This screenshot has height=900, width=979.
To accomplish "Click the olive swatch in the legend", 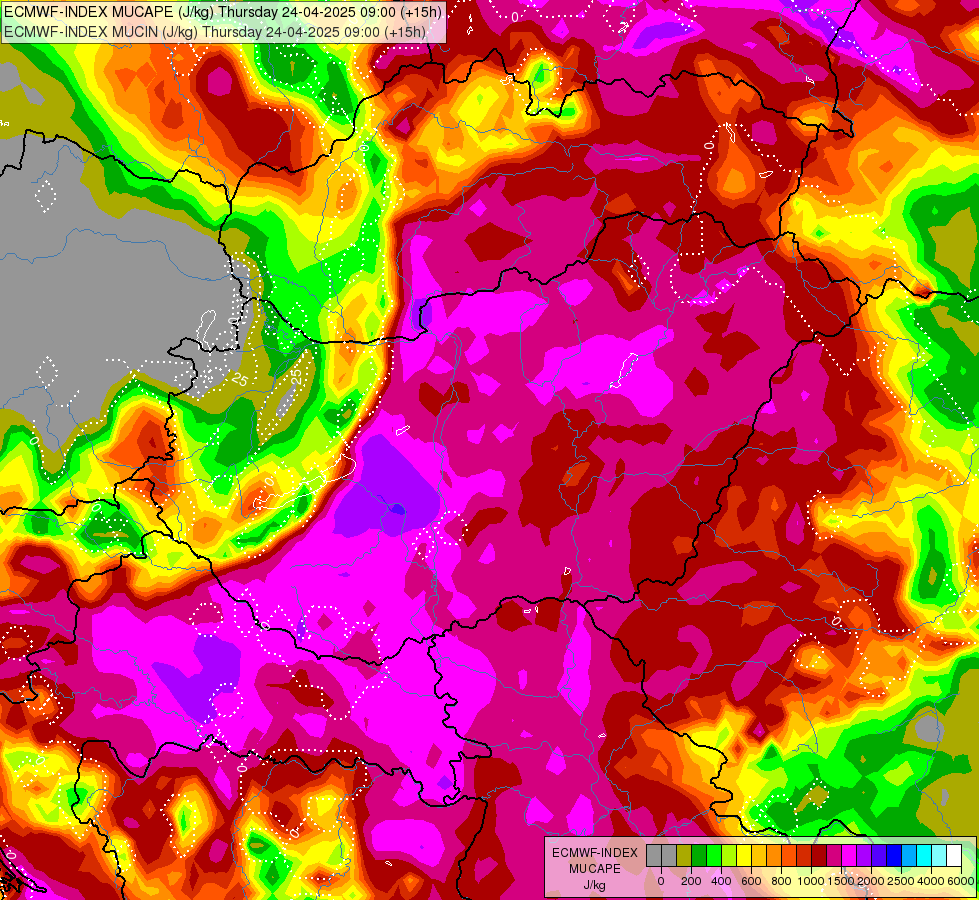I will (684, 855).
